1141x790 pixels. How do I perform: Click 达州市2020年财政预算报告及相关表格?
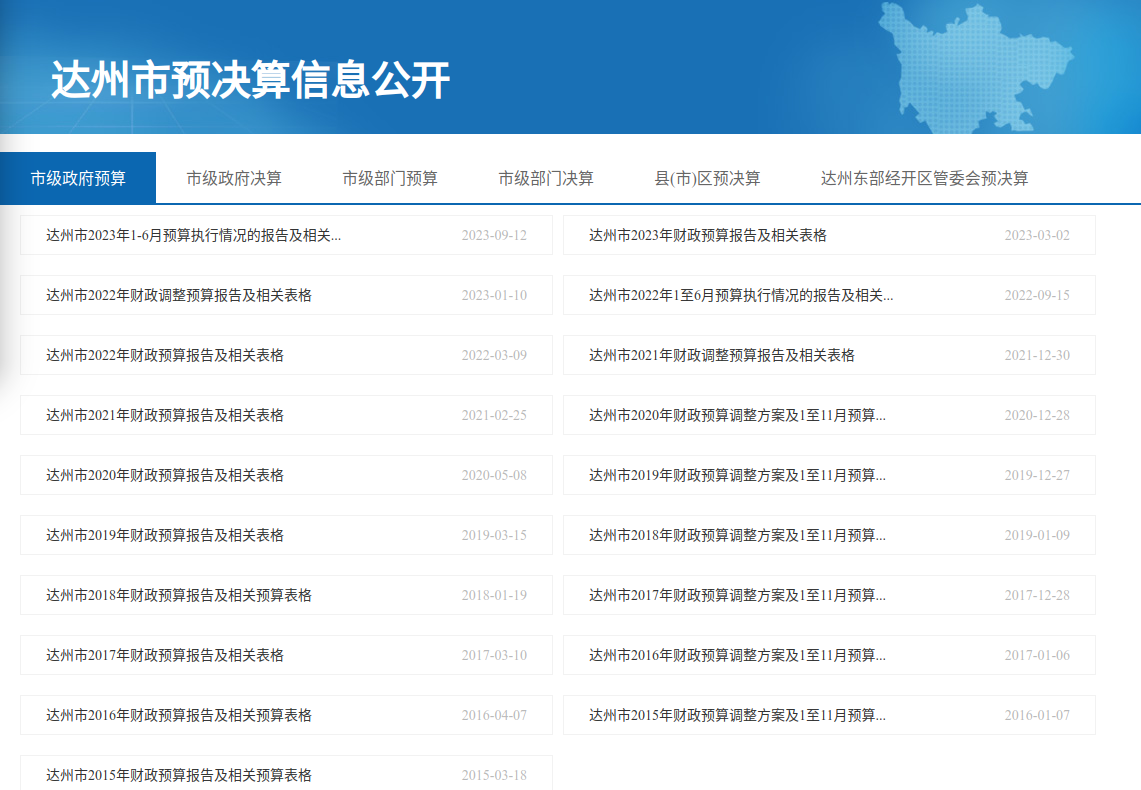coord(164,476)
